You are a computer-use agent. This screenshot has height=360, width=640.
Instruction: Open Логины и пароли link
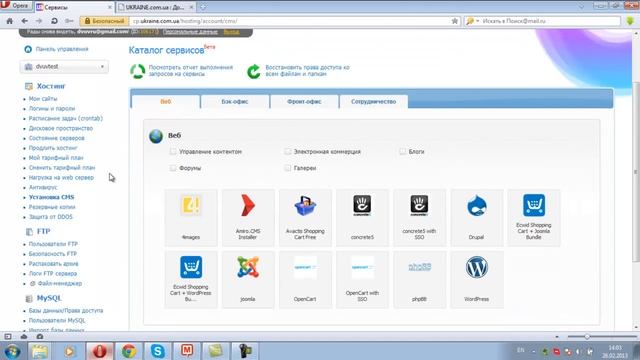click(x=52, y=109)
